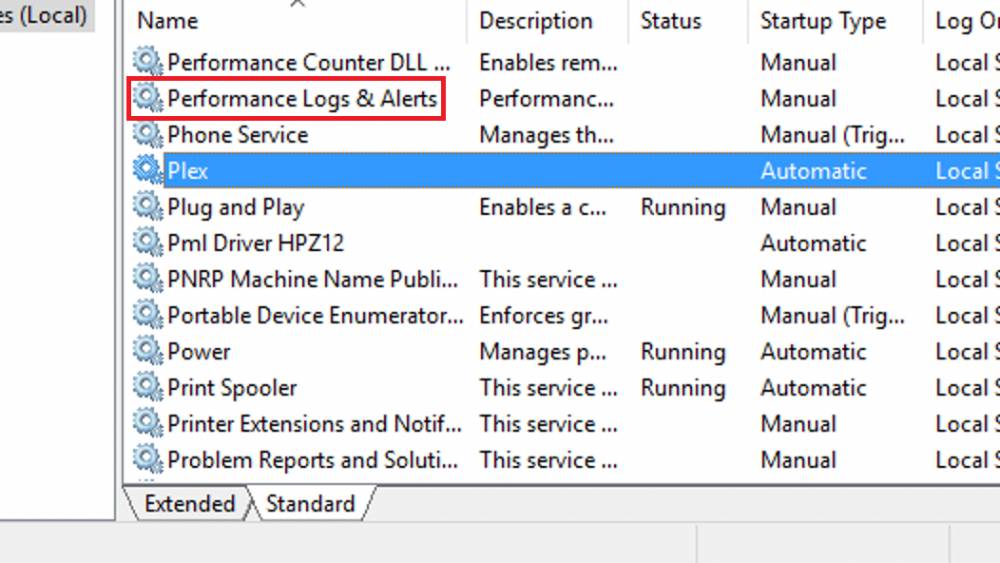This screenshot has height=563, width=1000.
Task: Click Running status of Print Spooler
Action: click(x=683, y=388)
